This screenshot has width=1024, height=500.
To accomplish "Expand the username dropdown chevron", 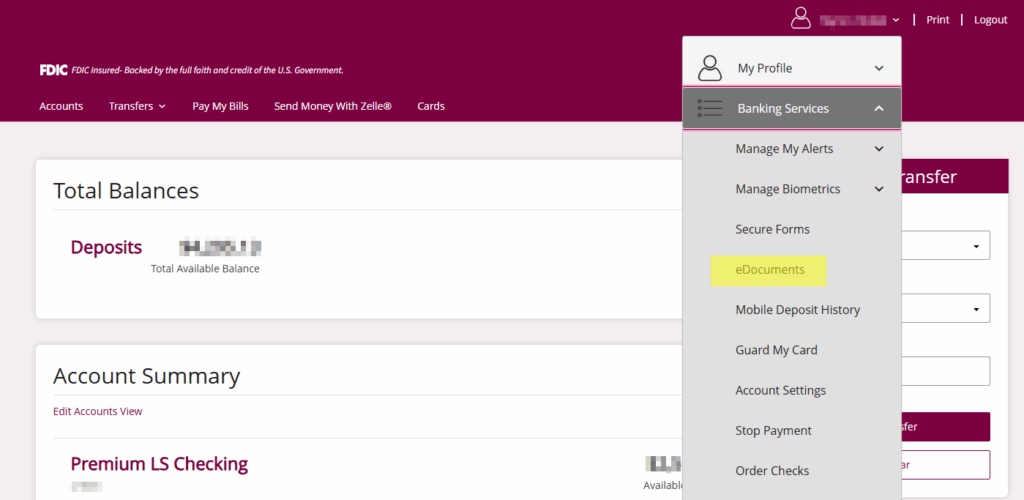I will (896, 20).
